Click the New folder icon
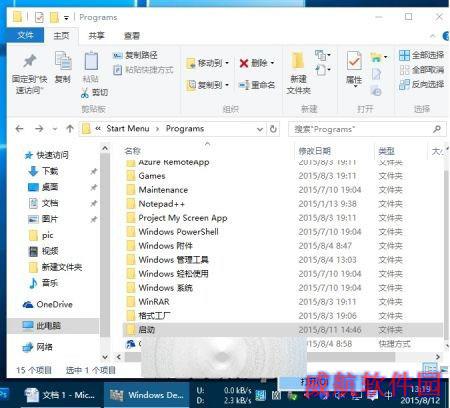 pos(298,61)
